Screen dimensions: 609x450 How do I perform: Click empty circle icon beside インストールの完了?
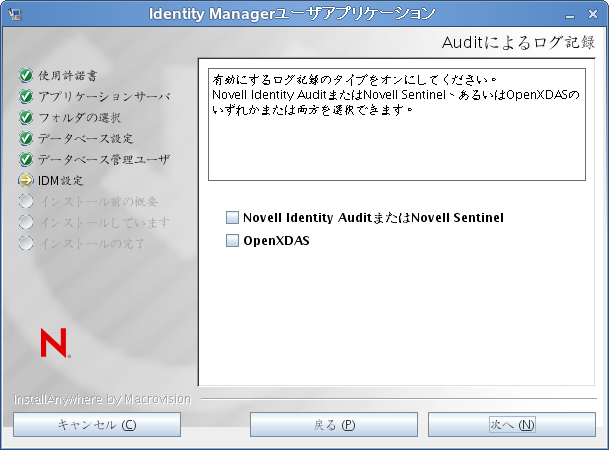point(26,243)
